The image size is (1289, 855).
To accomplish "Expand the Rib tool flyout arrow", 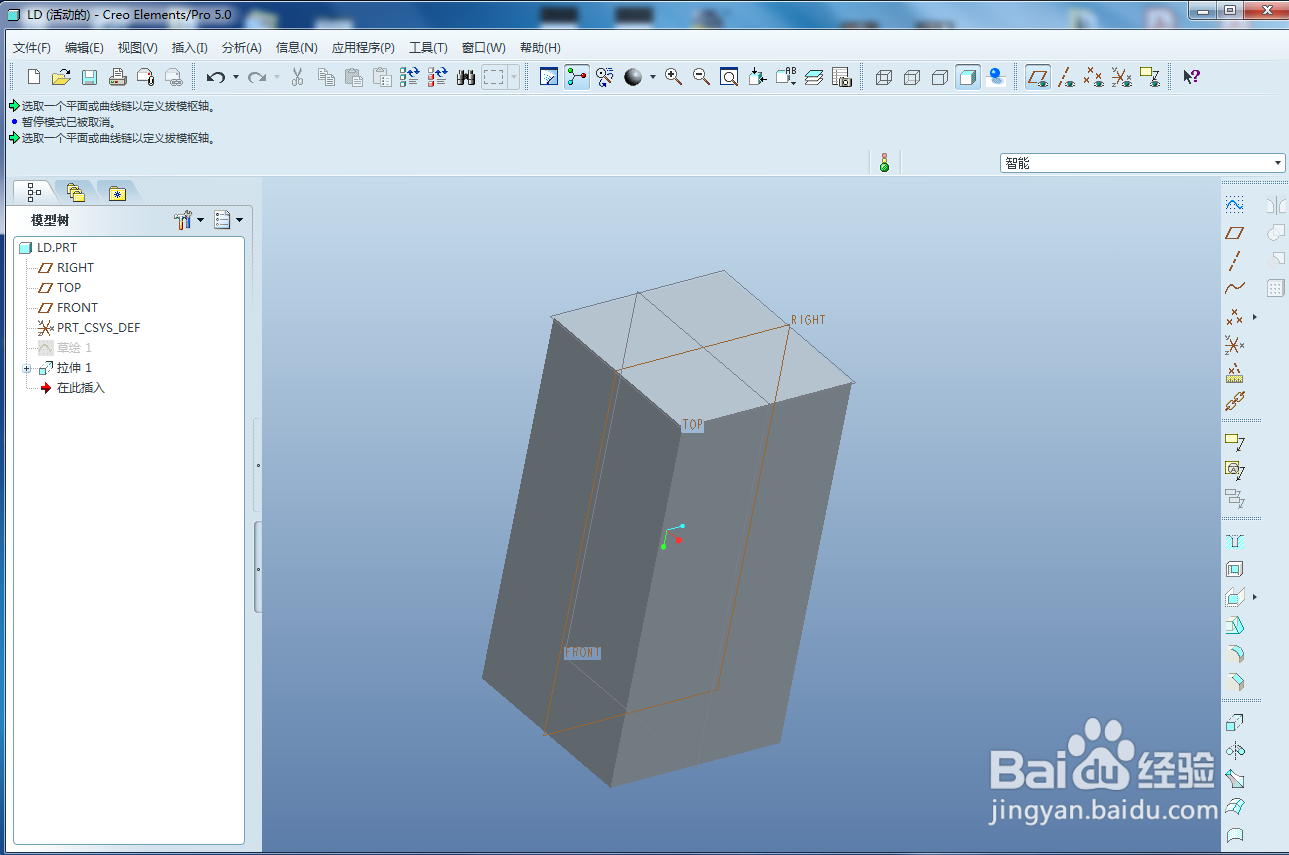I will (1255, 597).
